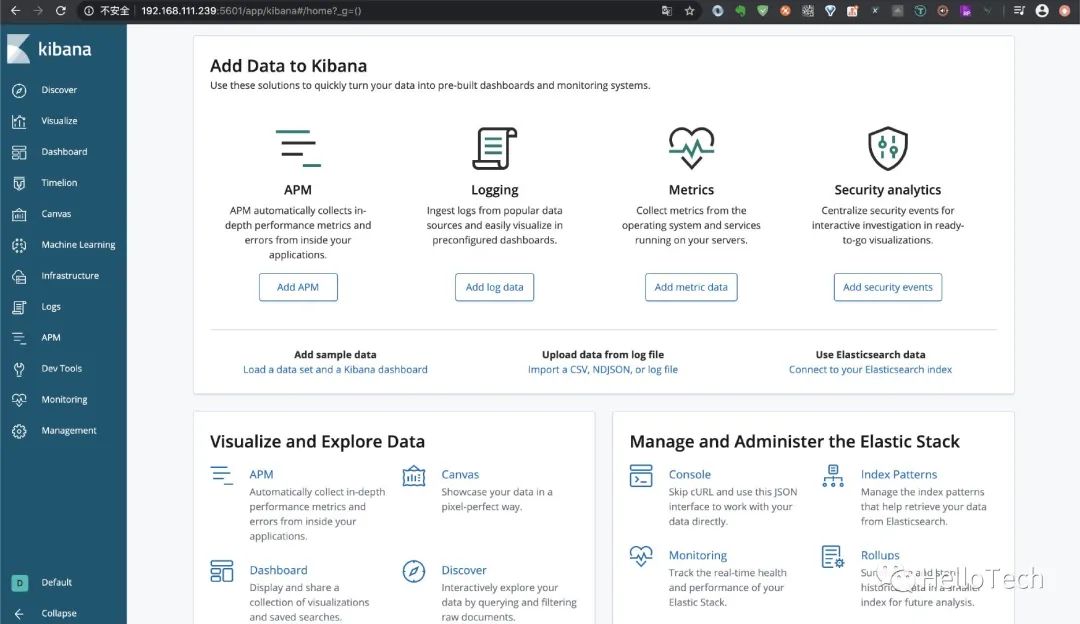Open the APM link in Visualize section

[x=261, y=475]
